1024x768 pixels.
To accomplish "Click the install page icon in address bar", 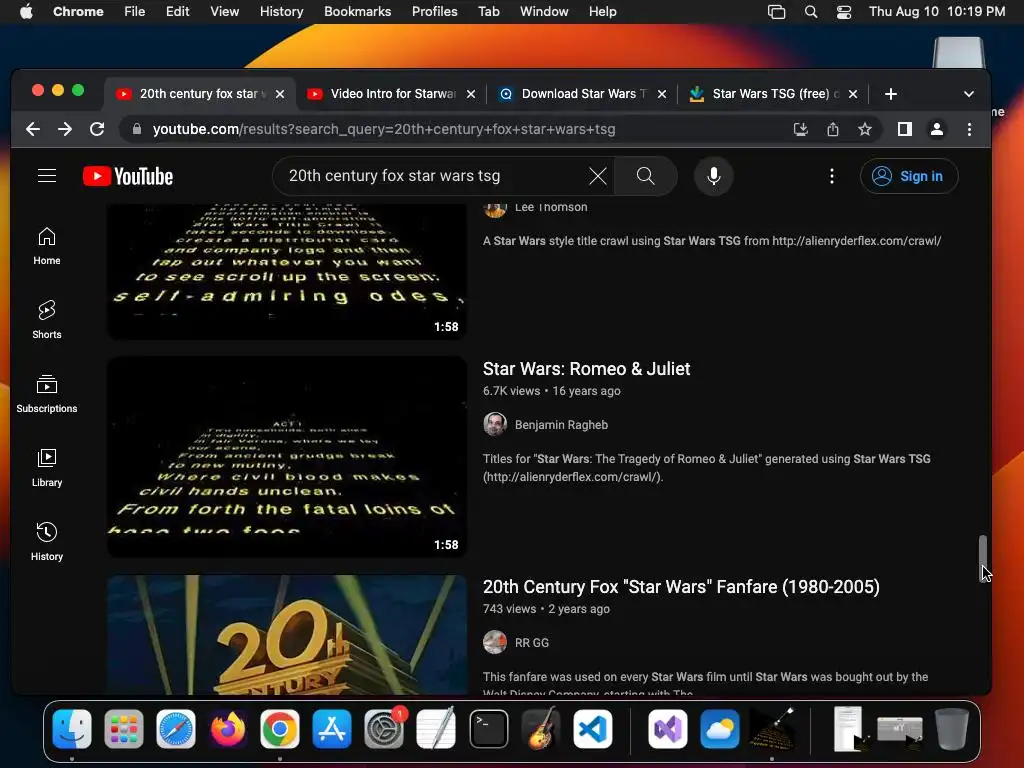I will (x=801, y=129).
